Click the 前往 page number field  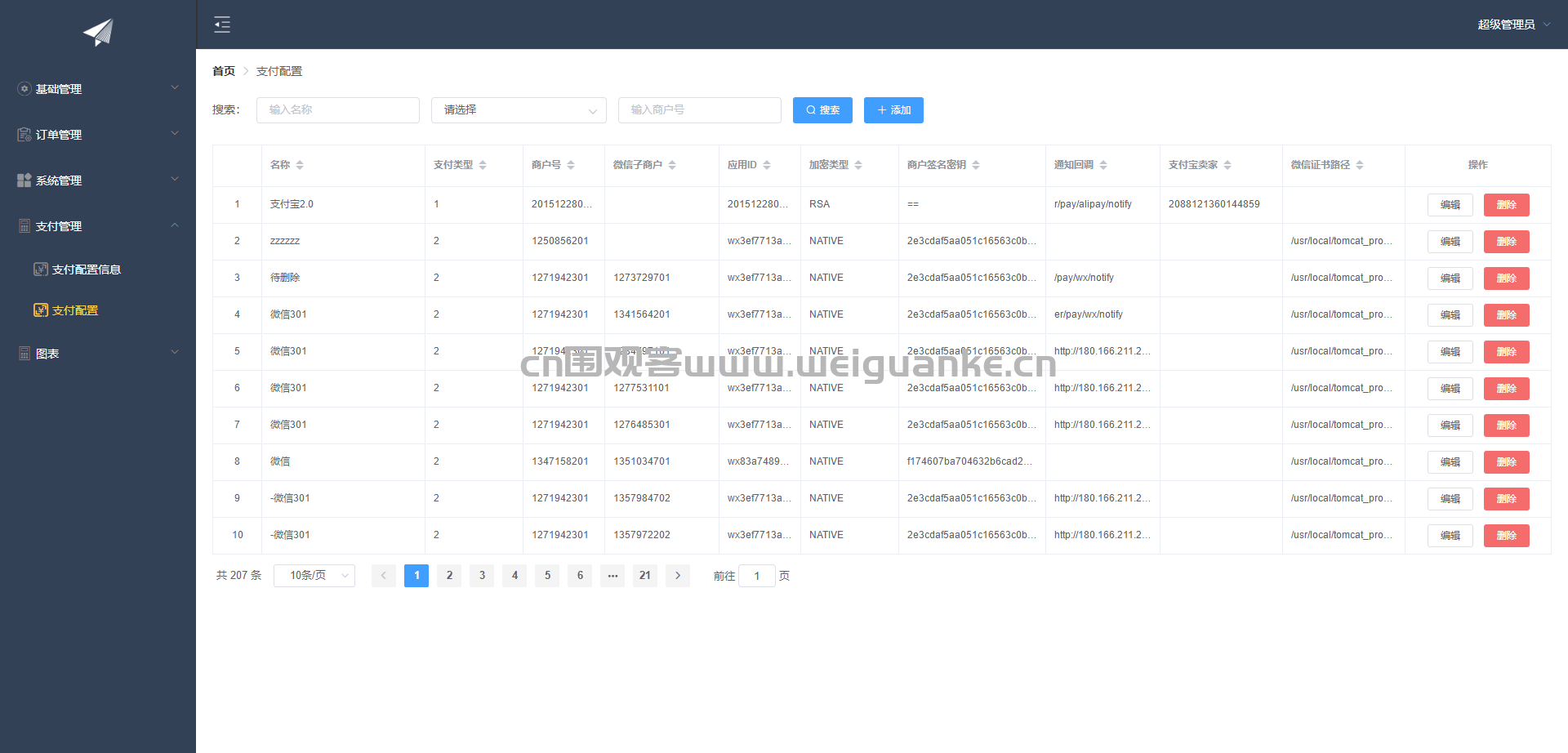[x=757, y=576]
